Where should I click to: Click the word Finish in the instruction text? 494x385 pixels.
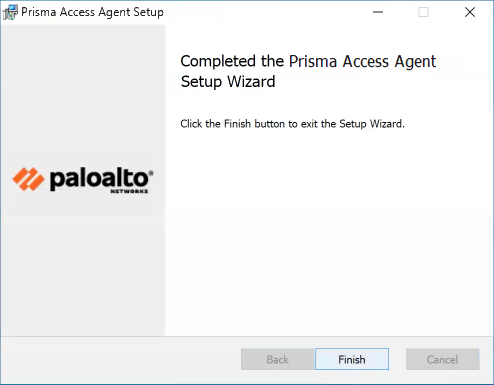pos(237,124)
